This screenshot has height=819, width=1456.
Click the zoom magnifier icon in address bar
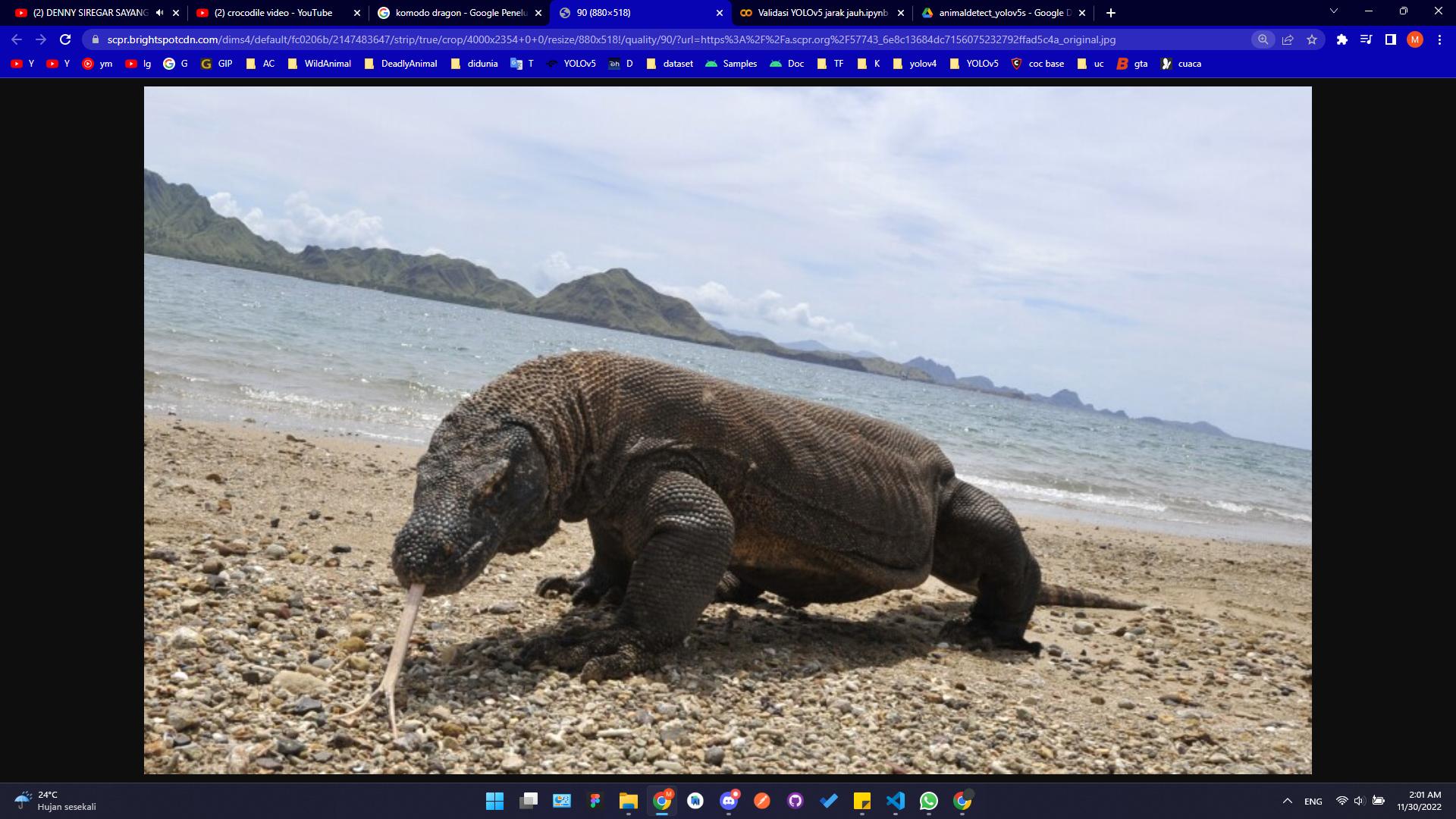1263,39
